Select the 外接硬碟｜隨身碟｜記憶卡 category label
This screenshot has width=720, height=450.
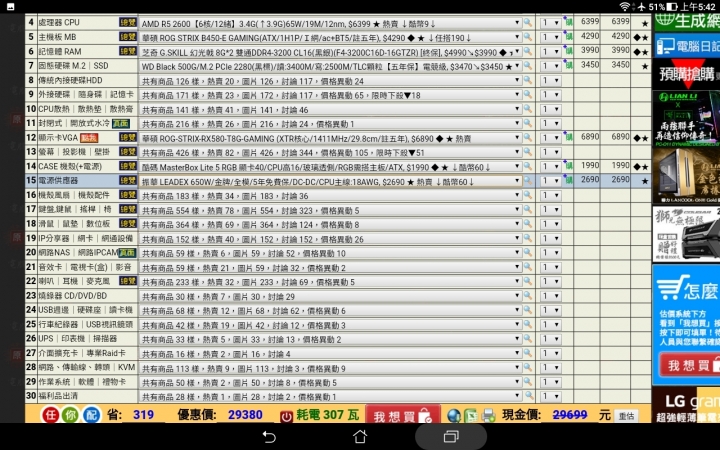86,94
